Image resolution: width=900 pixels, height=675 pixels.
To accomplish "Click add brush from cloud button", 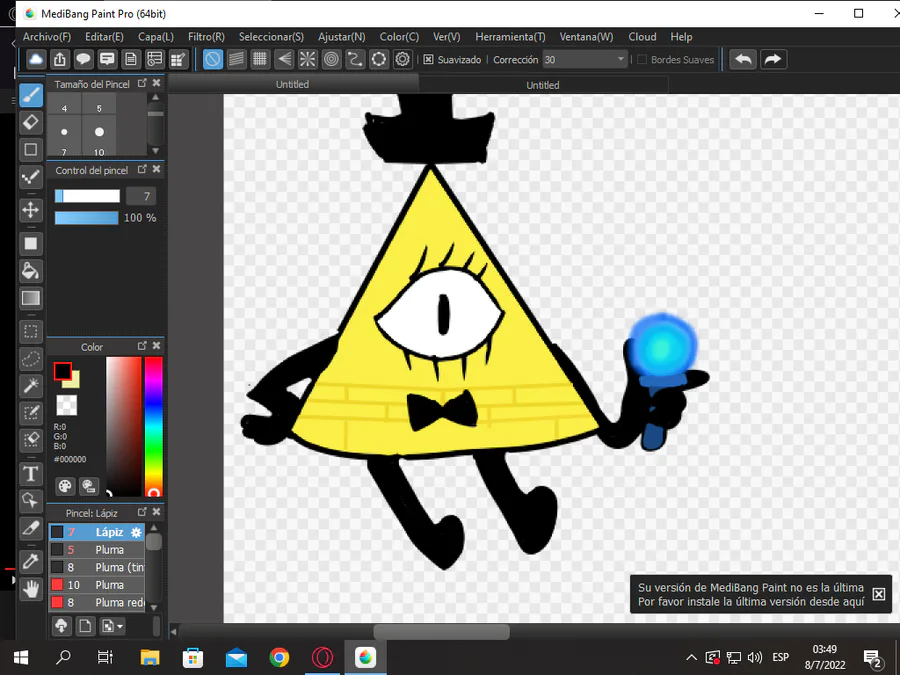I will coord(61,626).
